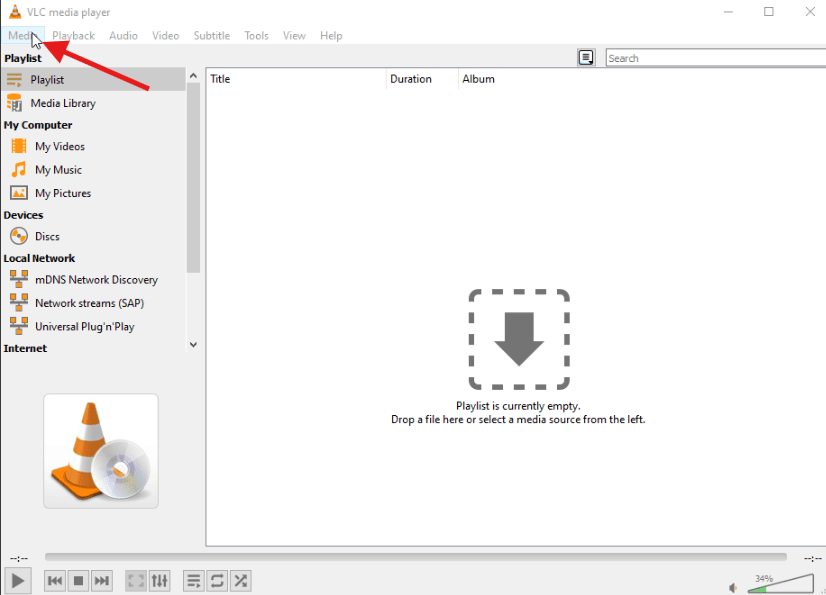Adjust the volume slider at 34%

pyautogui.click(x=781, y=584)
